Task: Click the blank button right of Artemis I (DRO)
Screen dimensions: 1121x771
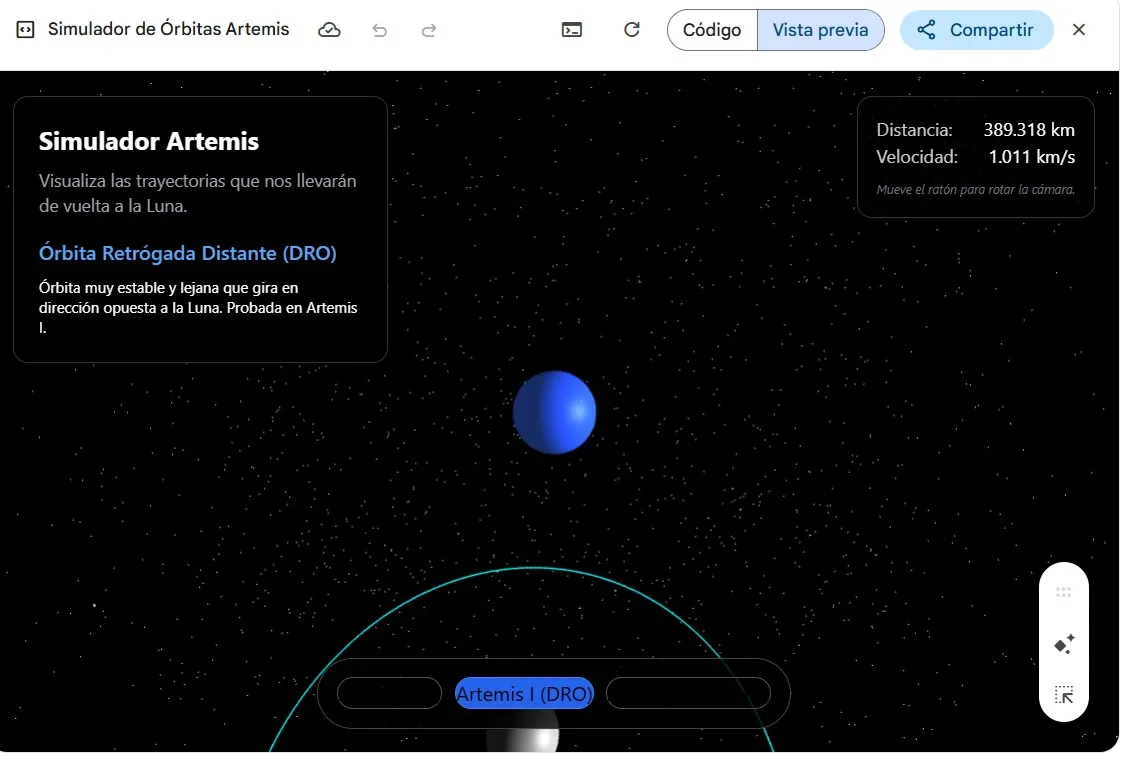Action: (688, 693)
